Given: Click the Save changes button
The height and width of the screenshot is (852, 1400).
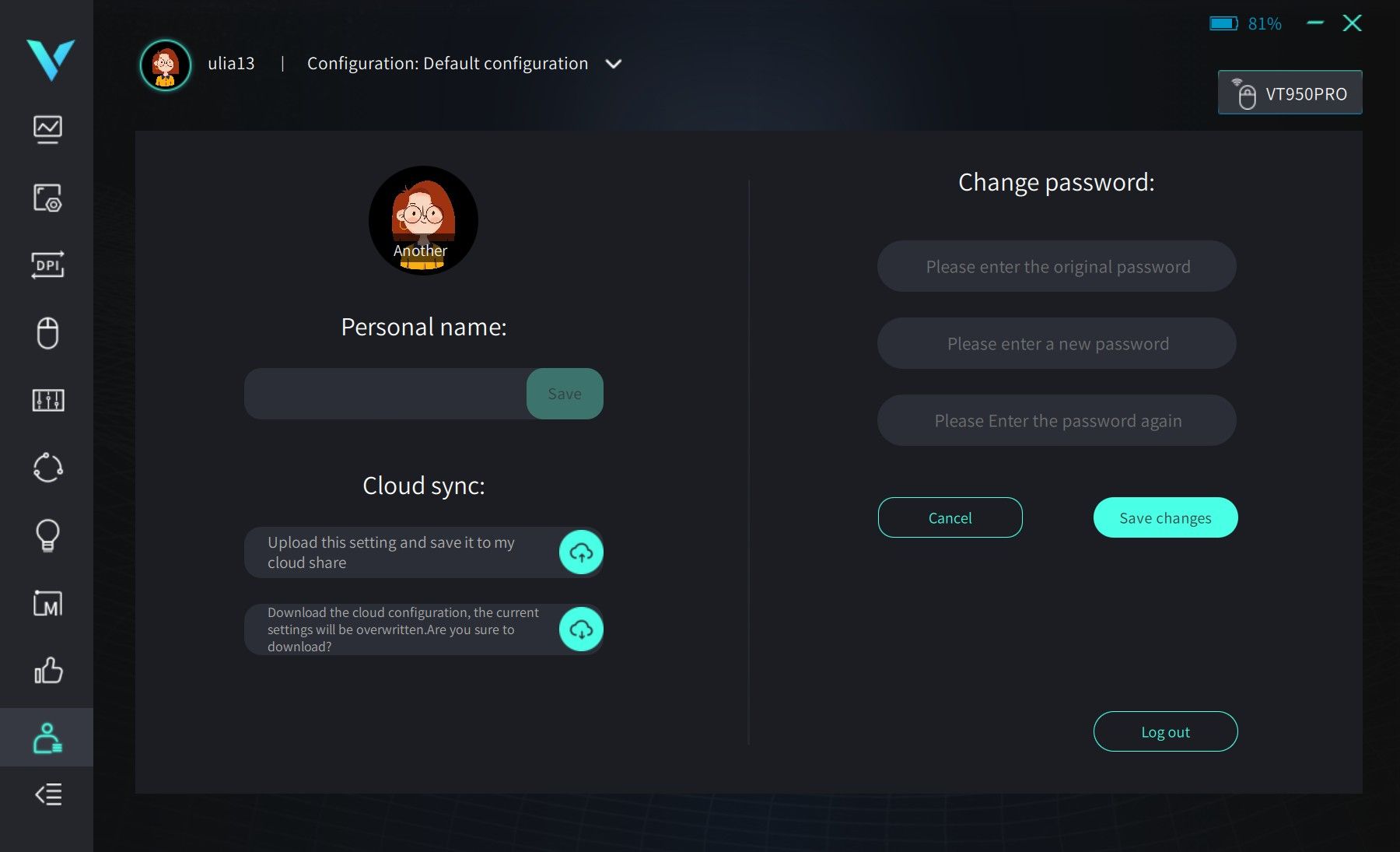Looking at the screenshot, I should click(1165, 517).
